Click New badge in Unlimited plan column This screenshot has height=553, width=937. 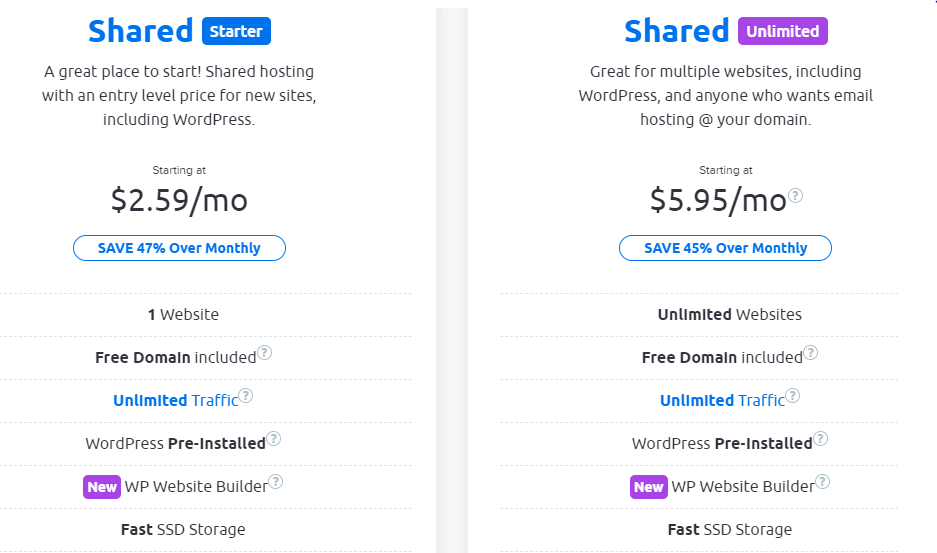[648, 487]
